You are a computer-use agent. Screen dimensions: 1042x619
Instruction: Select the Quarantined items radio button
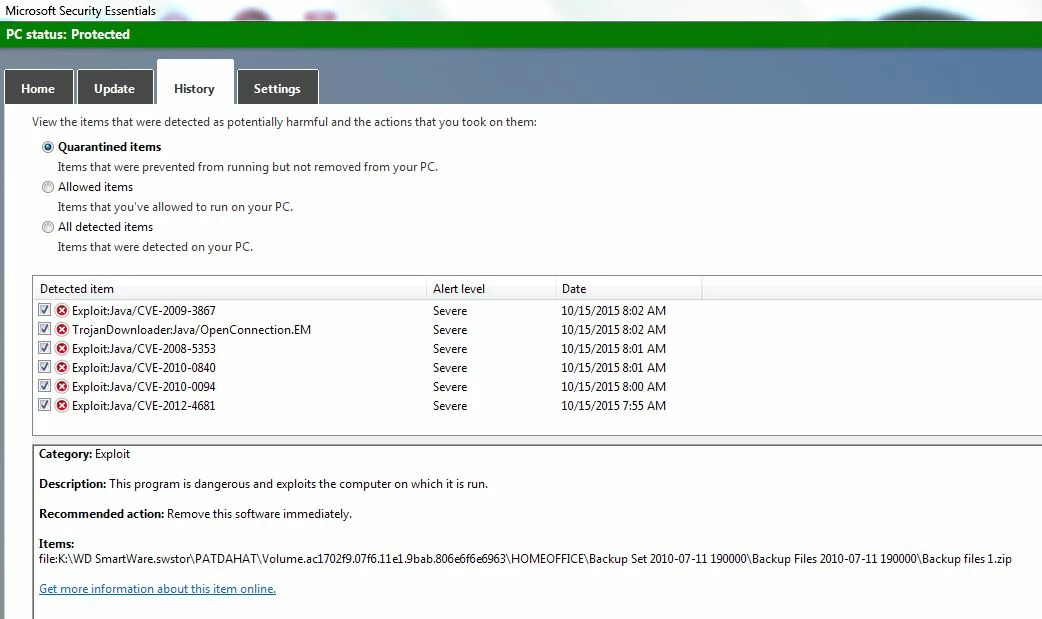click(x=48, y=147)
